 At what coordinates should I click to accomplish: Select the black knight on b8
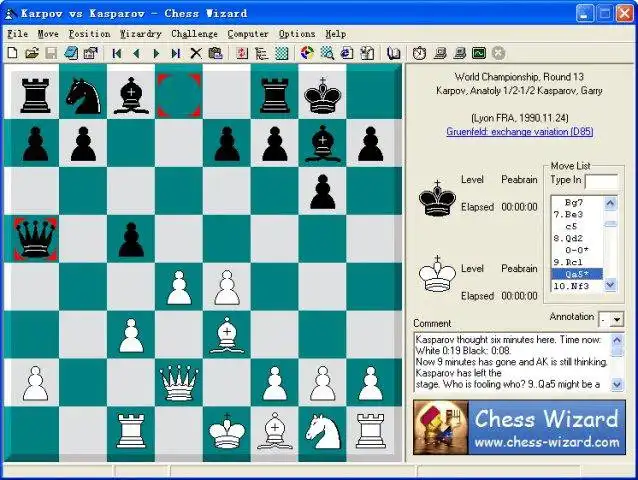83,95
